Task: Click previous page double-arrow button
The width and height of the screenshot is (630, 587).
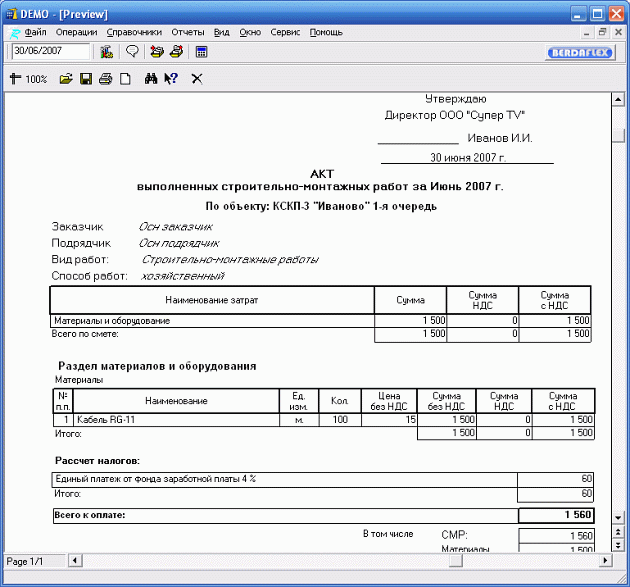Action: 618,532
